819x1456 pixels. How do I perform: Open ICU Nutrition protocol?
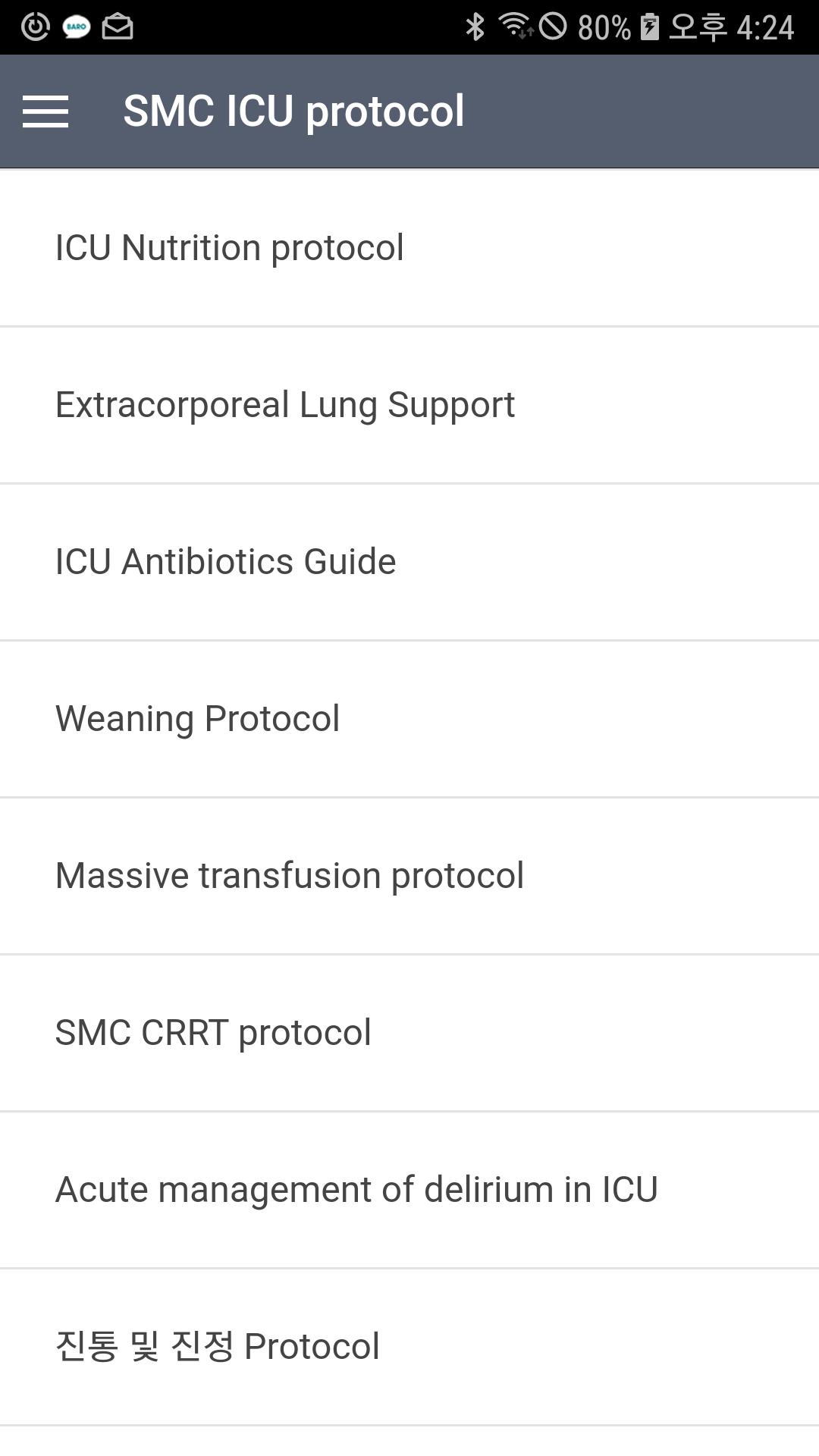[409, 249]
